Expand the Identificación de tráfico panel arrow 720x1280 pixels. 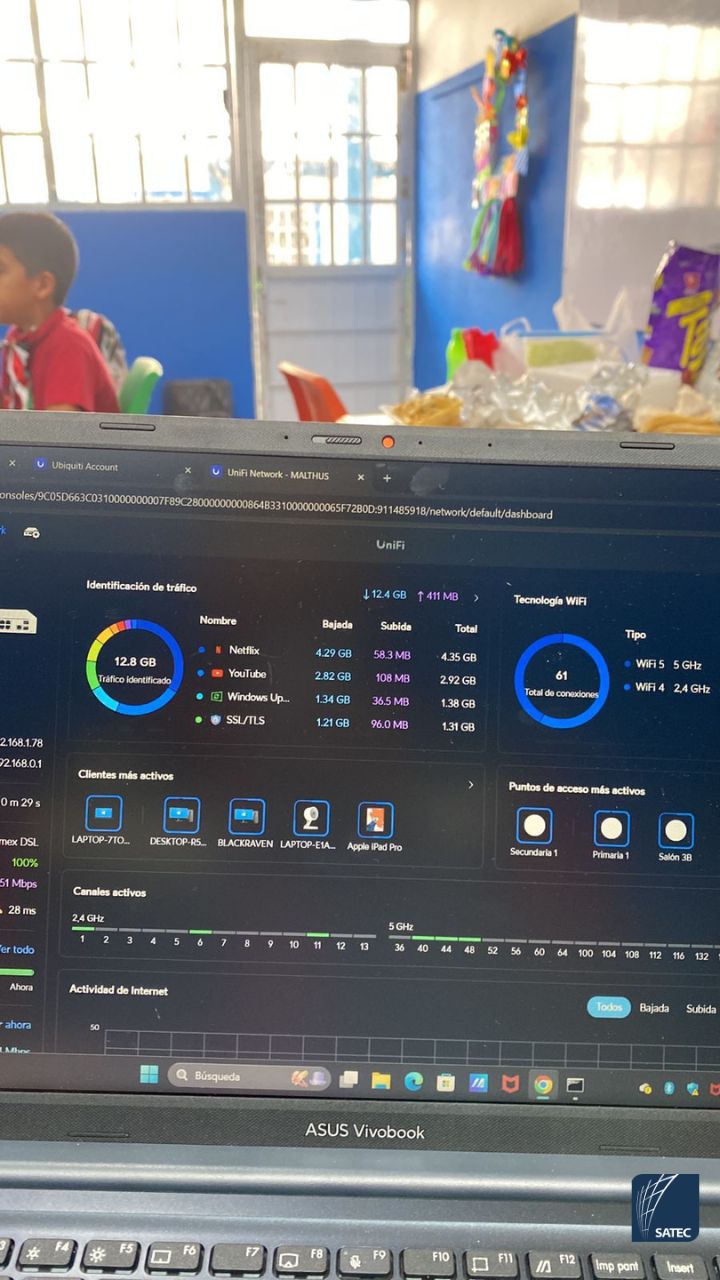[476, 597]
